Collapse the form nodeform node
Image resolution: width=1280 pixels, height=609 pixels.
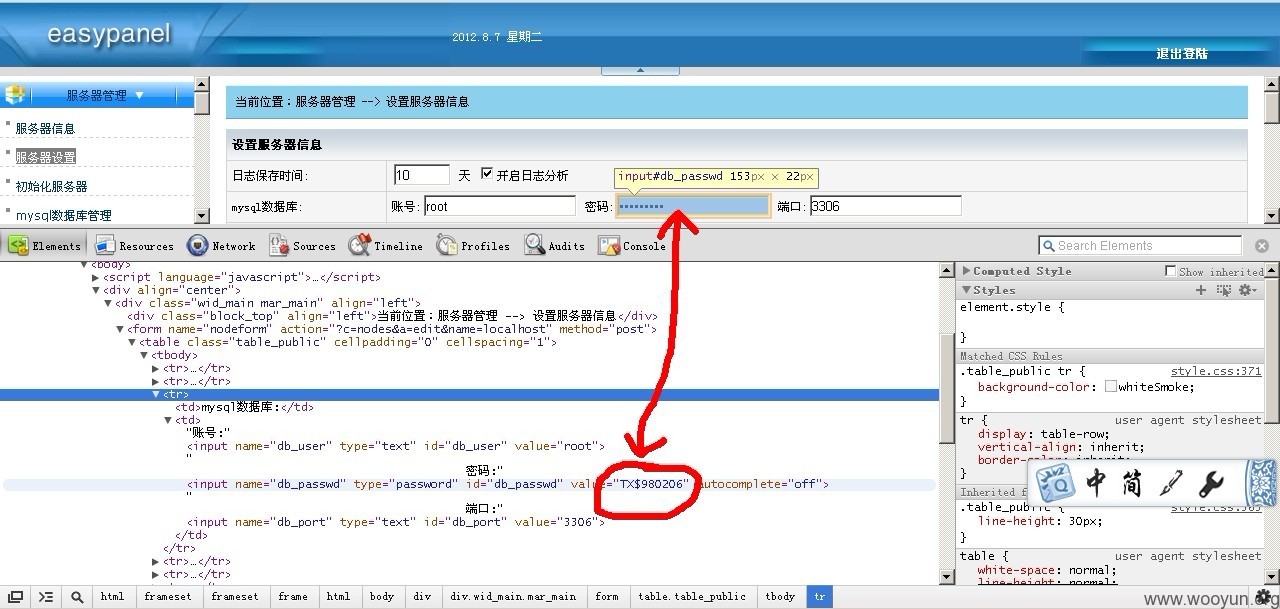(x=120, y=329)
